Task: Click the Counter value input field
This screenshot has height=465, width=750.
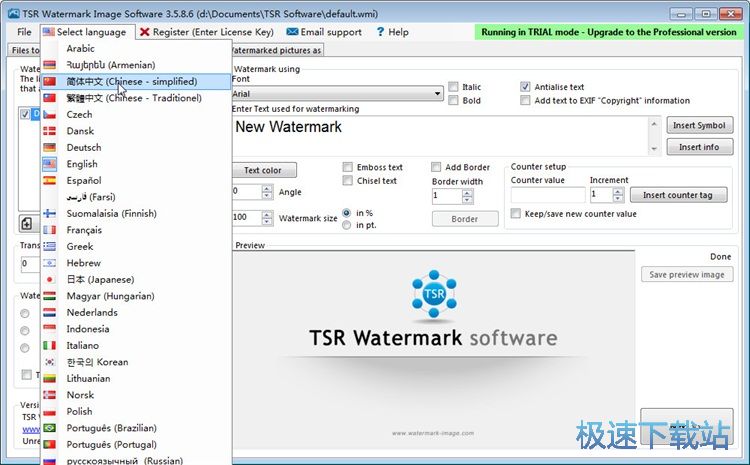Action: tap(548, 195)
